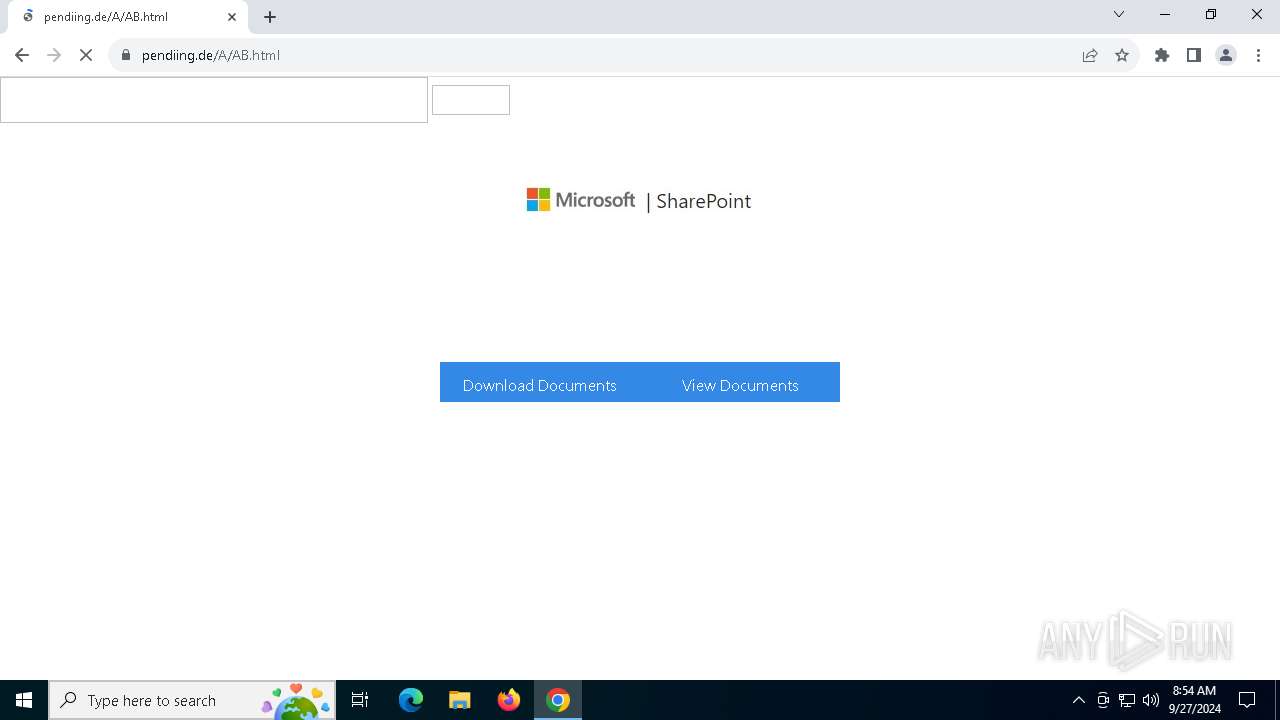
Task: Close the pendiing.de tab
Action: (232, 17)
